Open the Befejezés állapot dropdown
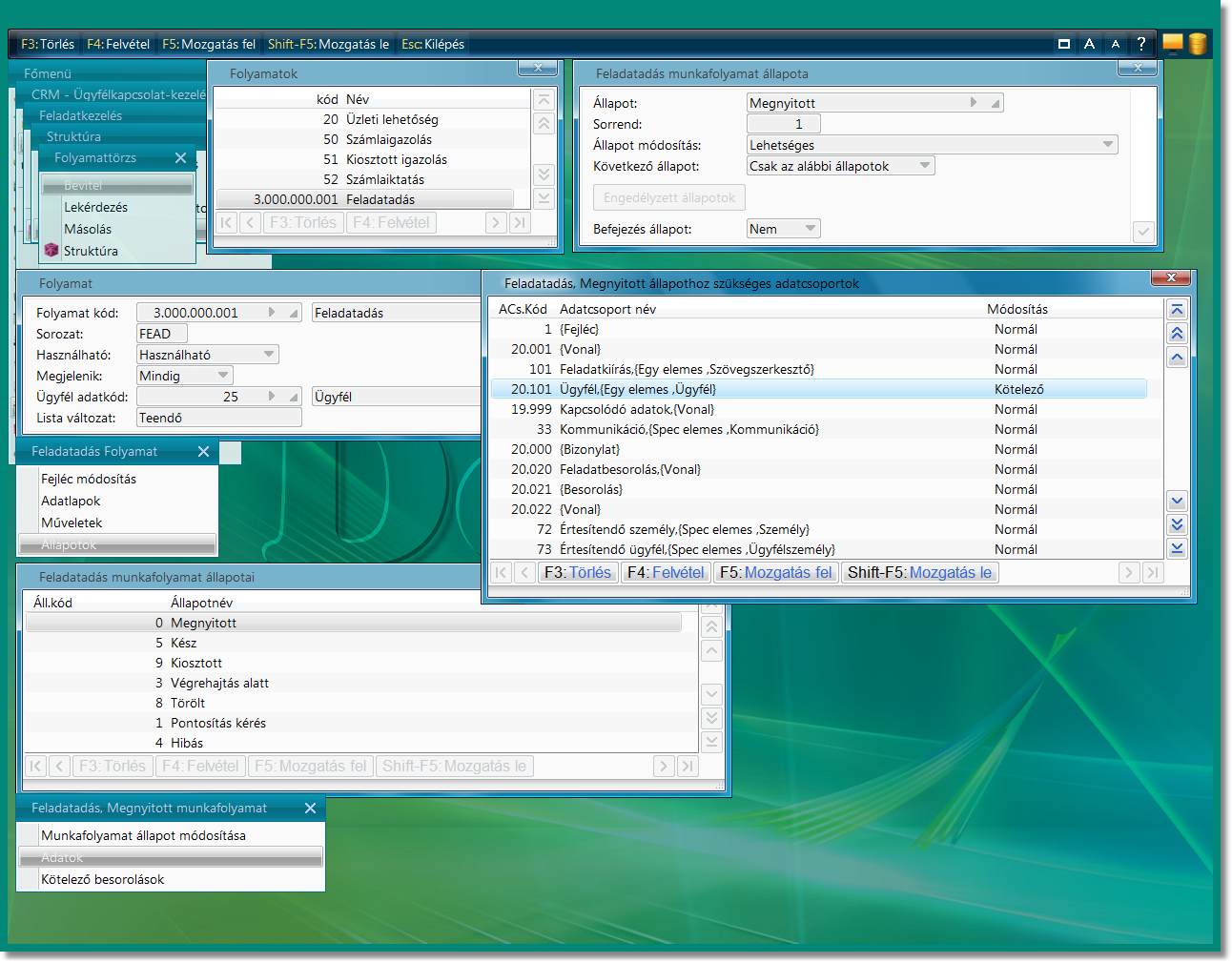Image resolution: width=1232 pixels, height=963 pixels. (x=810, y=229)
